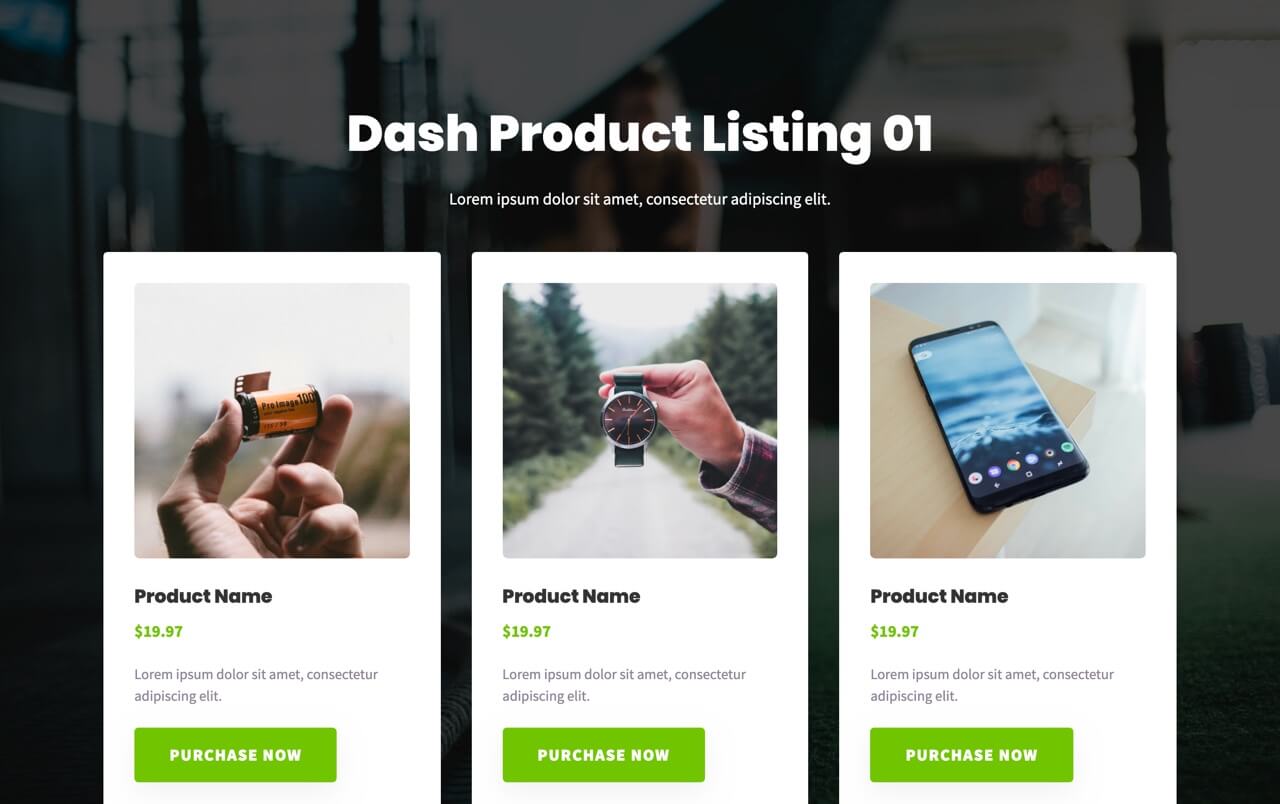The image size is (1280, 804).
Task: Click the Dash Product Listing 01 heading
Action: 640,133
